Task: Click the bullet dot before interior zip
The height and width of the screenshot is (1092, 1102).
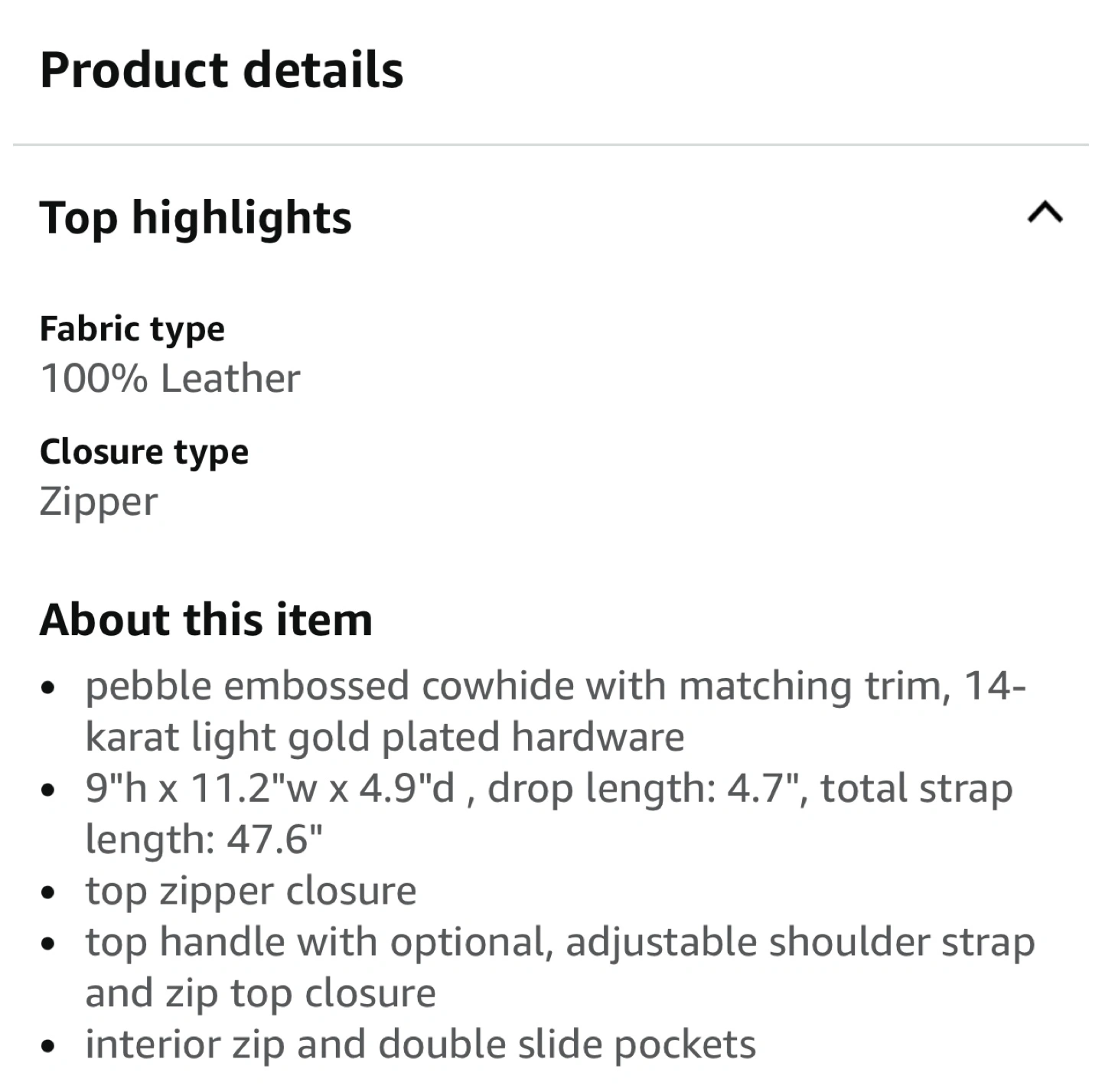Action: pos(48,1047)
